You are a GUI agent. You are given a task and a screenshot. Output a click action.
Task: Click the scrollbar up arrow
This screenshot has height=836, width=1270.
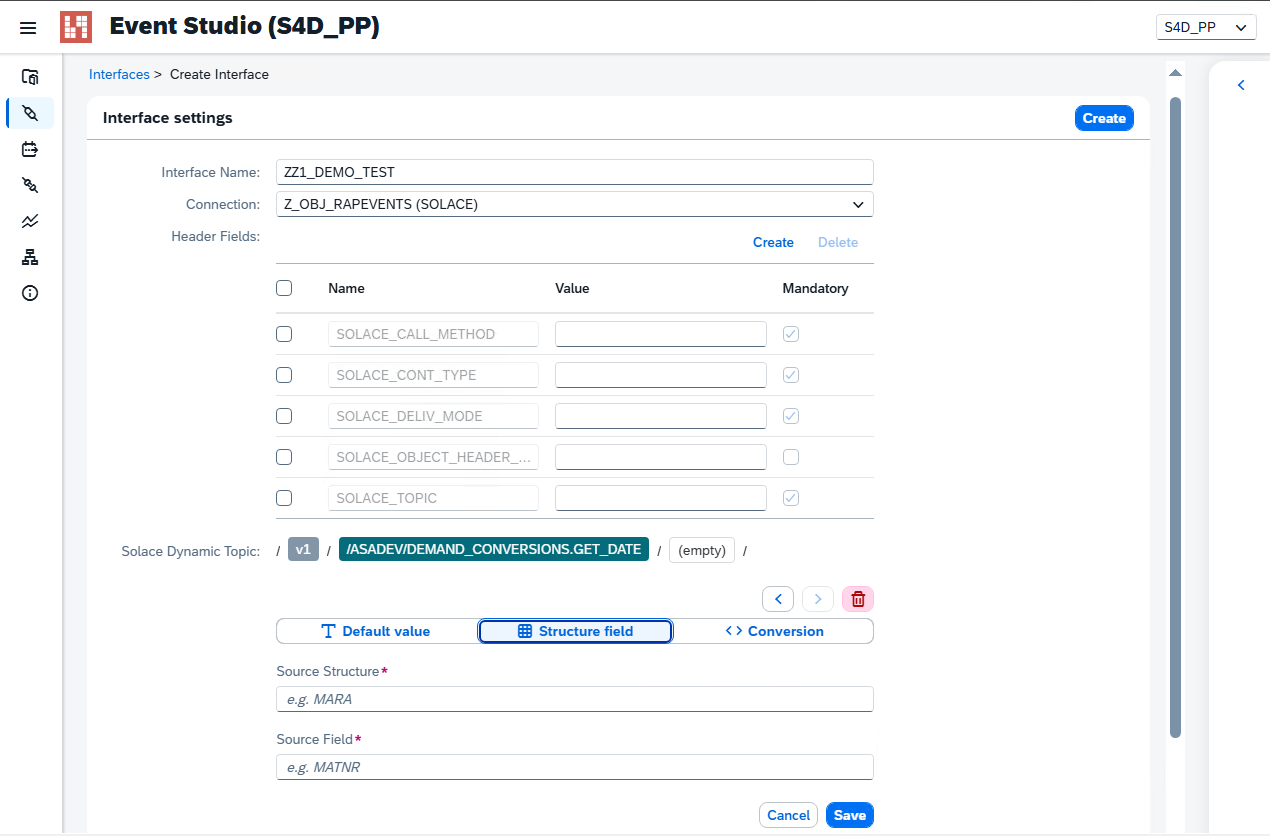click(1176, 73)
